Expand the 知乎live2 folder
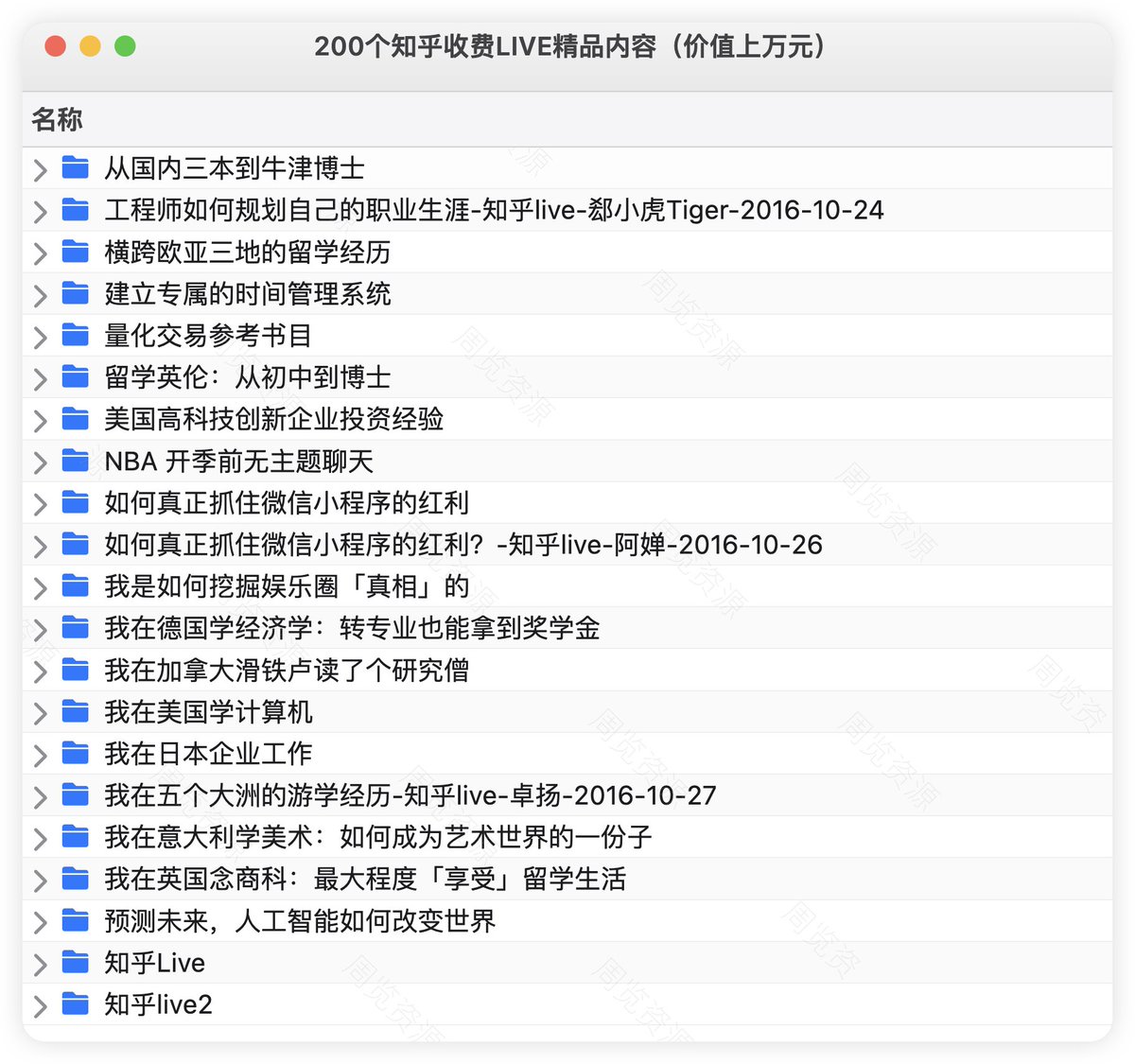1135x1064 pixels. point(40,1006)
